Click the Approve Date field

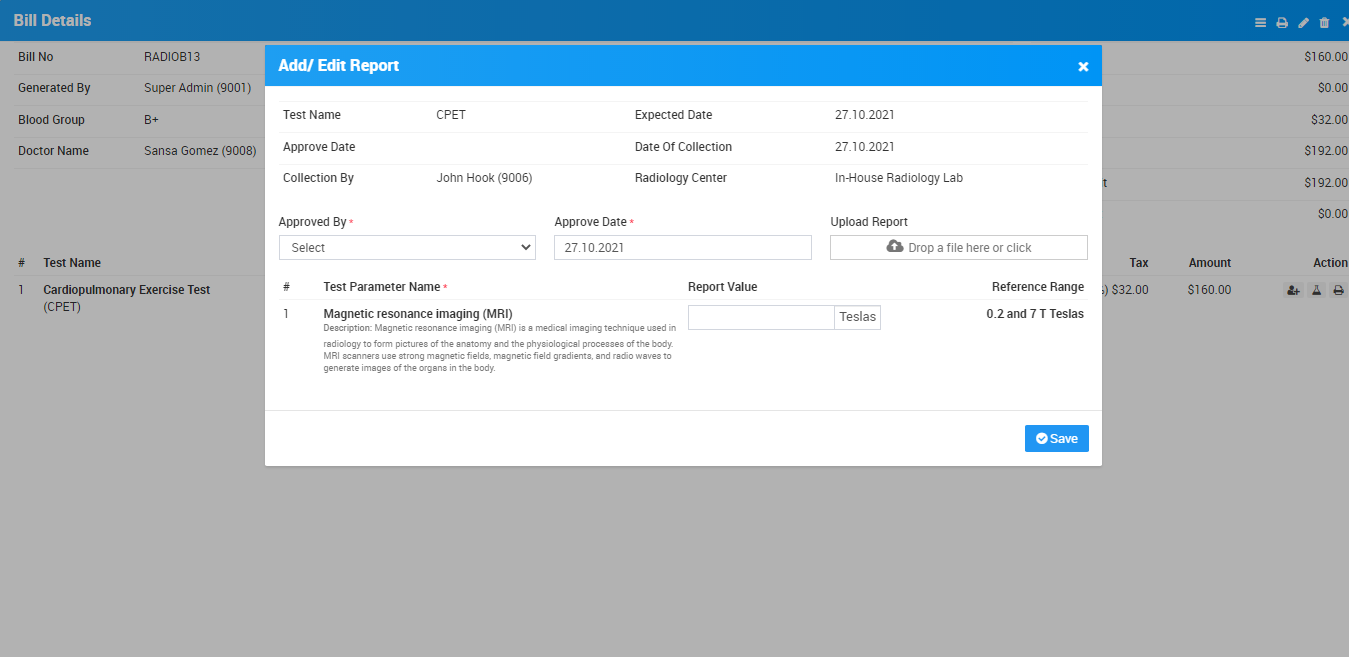tap(682, 248)
